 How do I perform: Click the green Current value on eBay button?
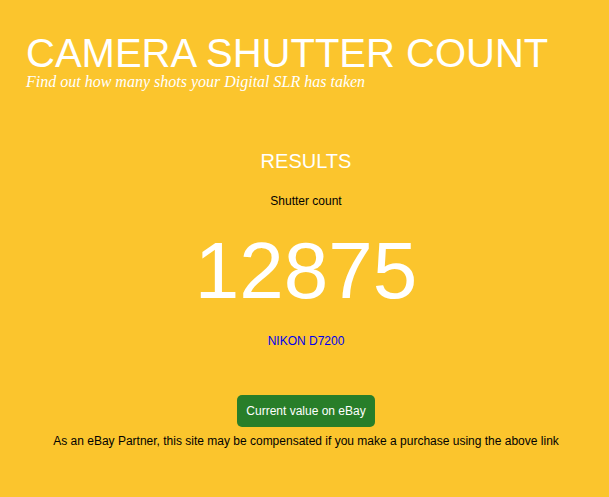click(306, 411)
